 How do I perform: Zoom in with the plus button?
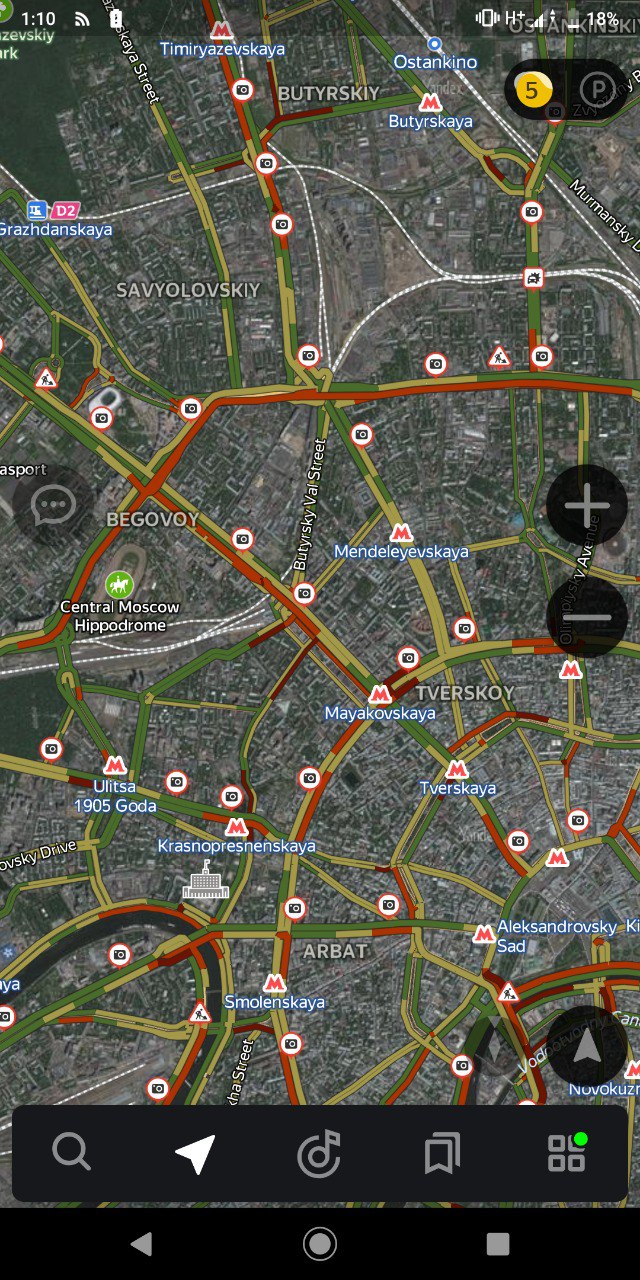pos(587,506)
